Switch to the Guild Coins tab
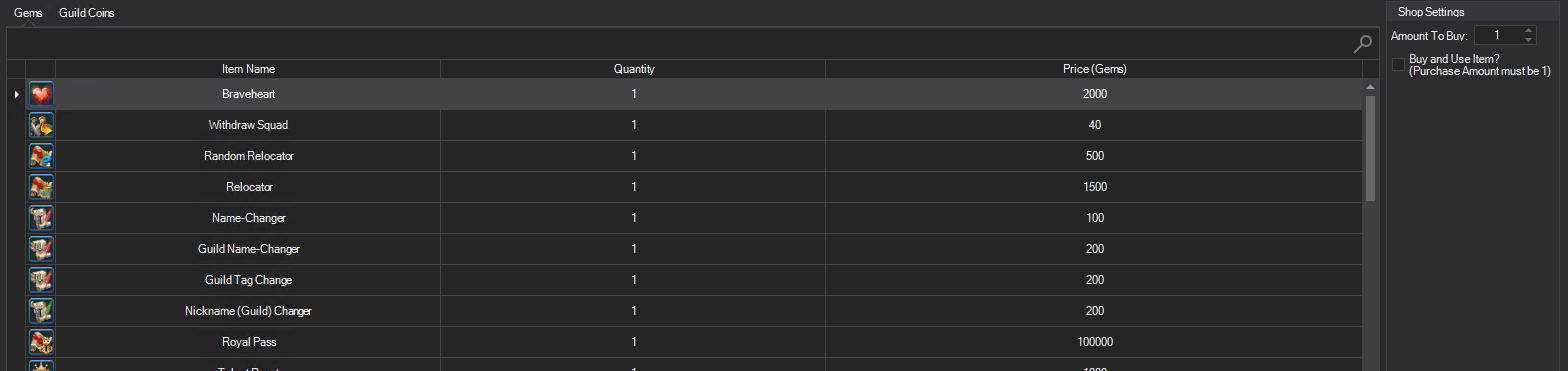Image resolution: width=1568 pixels, height=371 pixels. [x=87, y=13]
